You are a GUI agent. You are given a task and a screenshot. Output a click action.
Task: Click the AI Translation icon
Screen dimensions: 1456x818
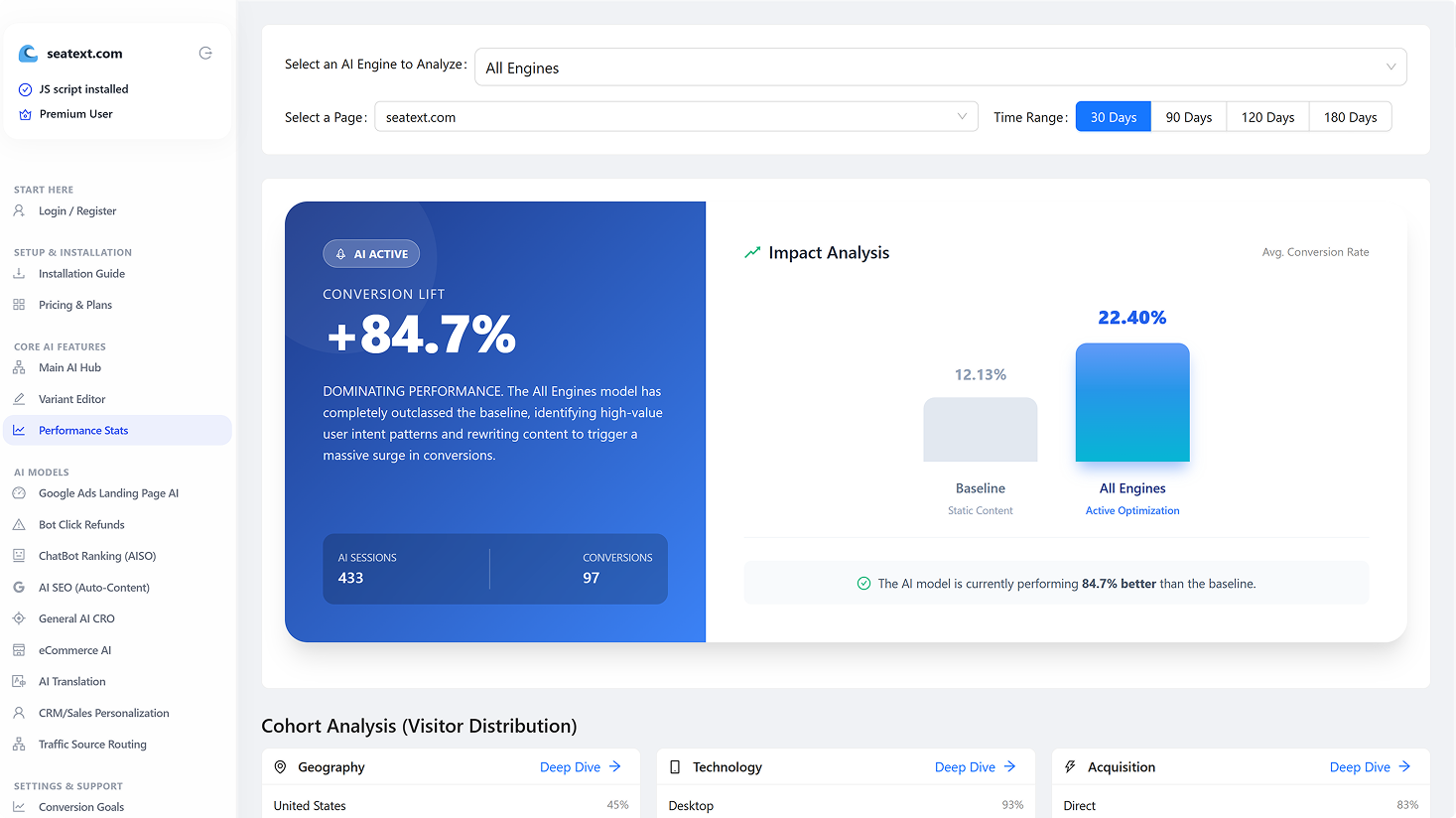pos(19,681)
